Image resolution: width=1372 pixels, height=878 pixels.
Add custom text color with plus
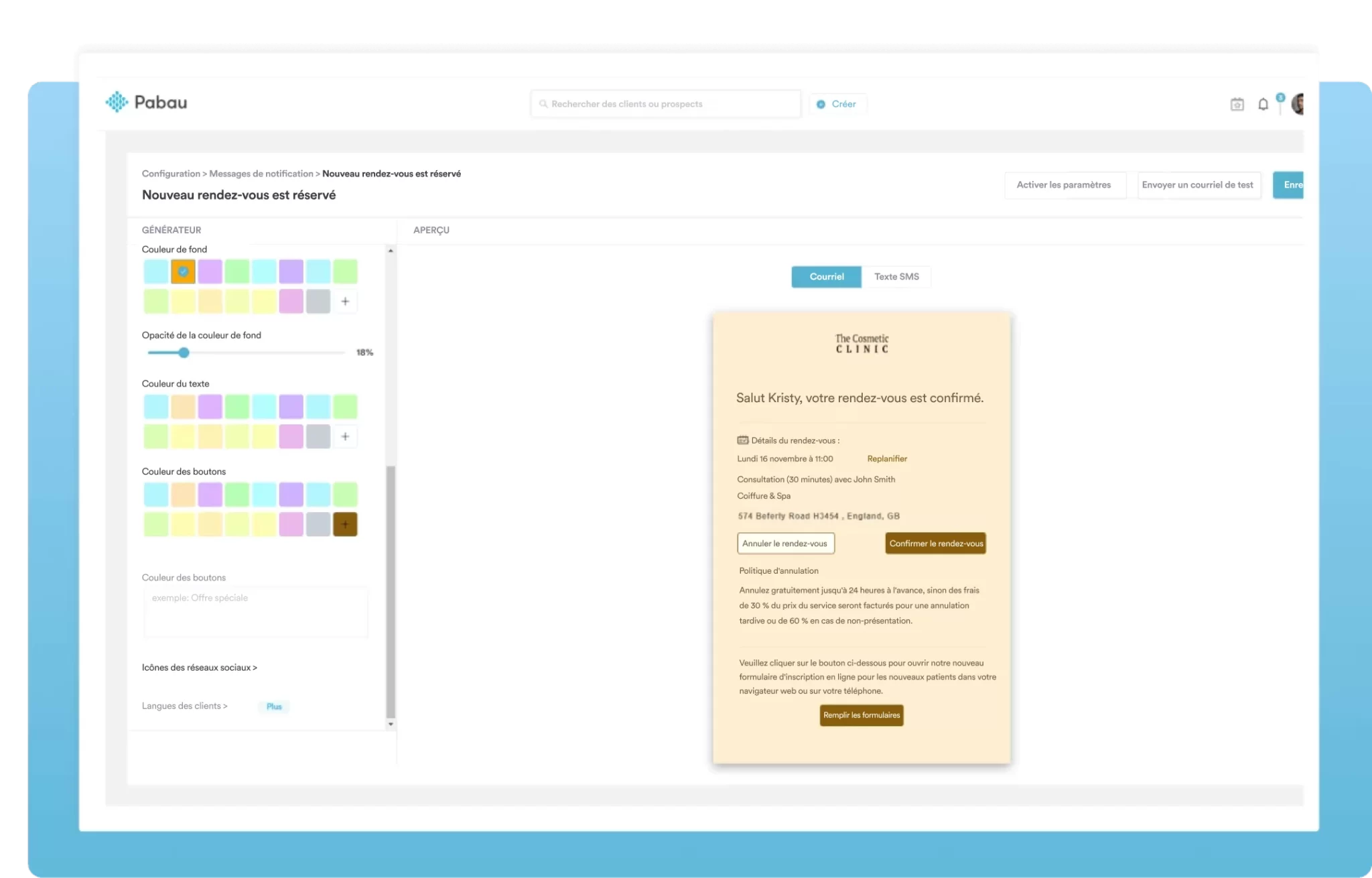pyautogui.click(x=345, y=437)
